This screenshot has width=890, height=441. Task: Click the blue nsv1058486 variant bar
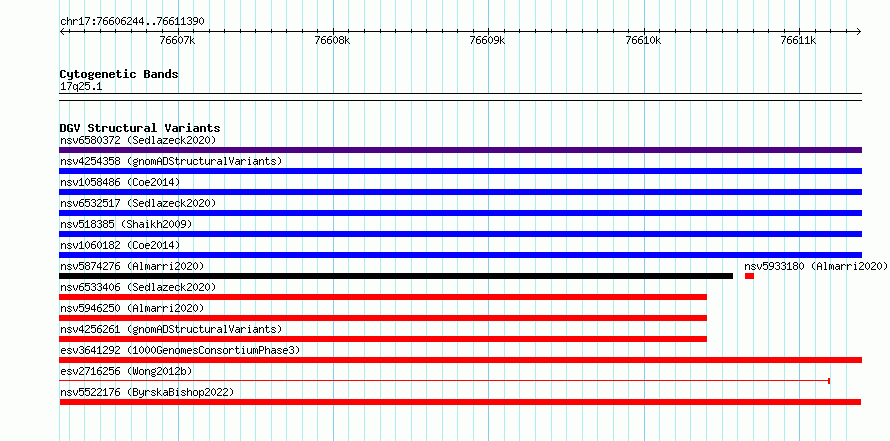click(x=461, y=192)
